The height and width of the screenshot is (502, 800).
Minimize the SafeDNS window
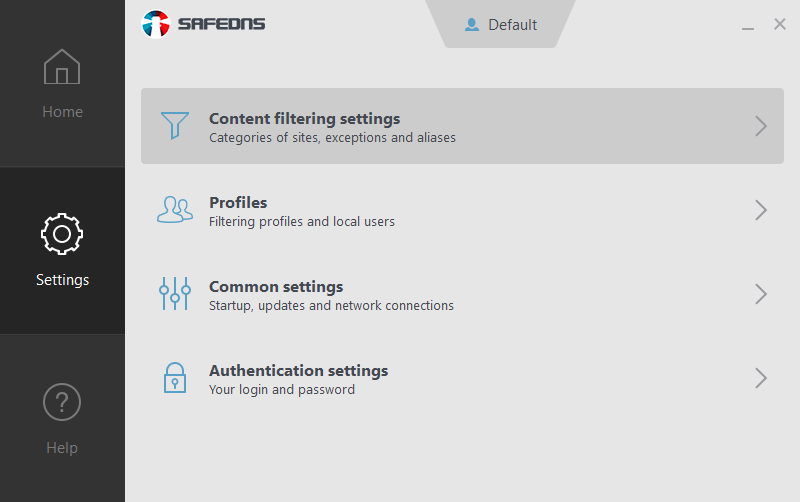point(748,26)
